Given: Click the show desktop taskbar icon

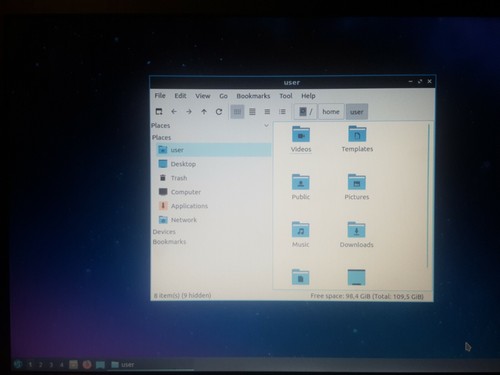Looking at the screenshot, I should tap(100, 365).
